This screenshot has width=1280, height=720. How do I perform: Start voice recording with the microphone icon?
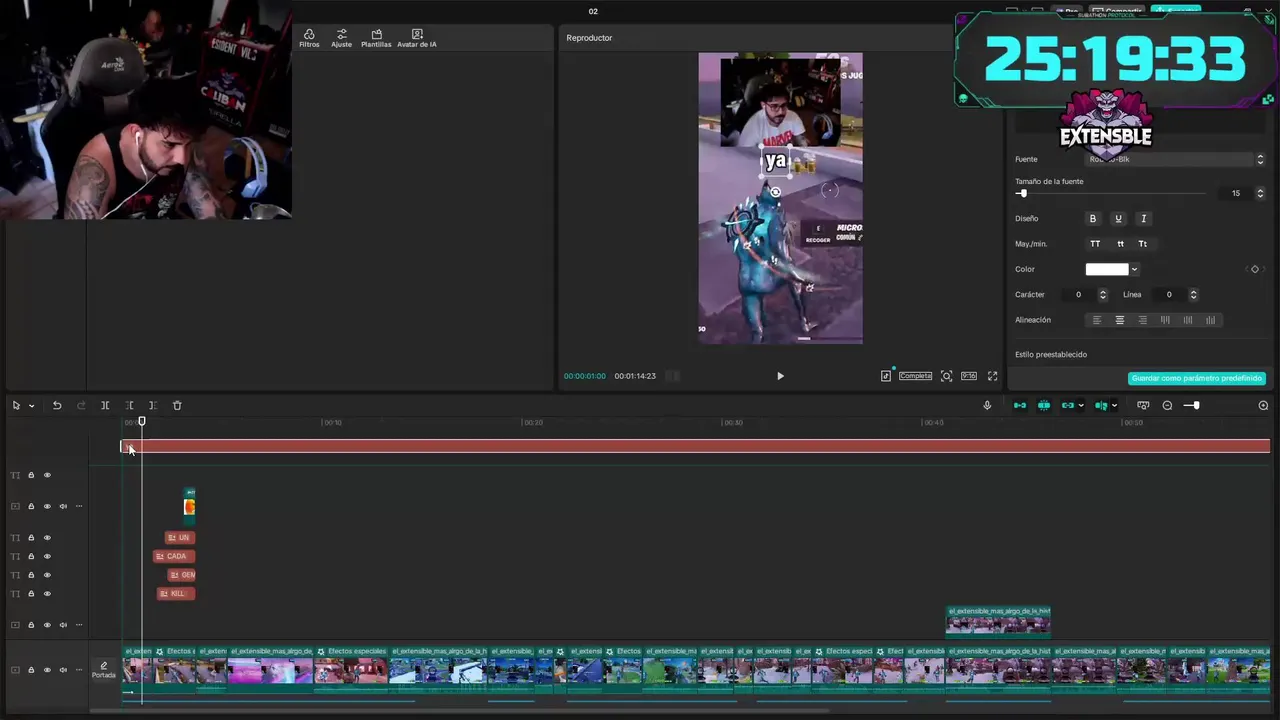pos(987,405)
